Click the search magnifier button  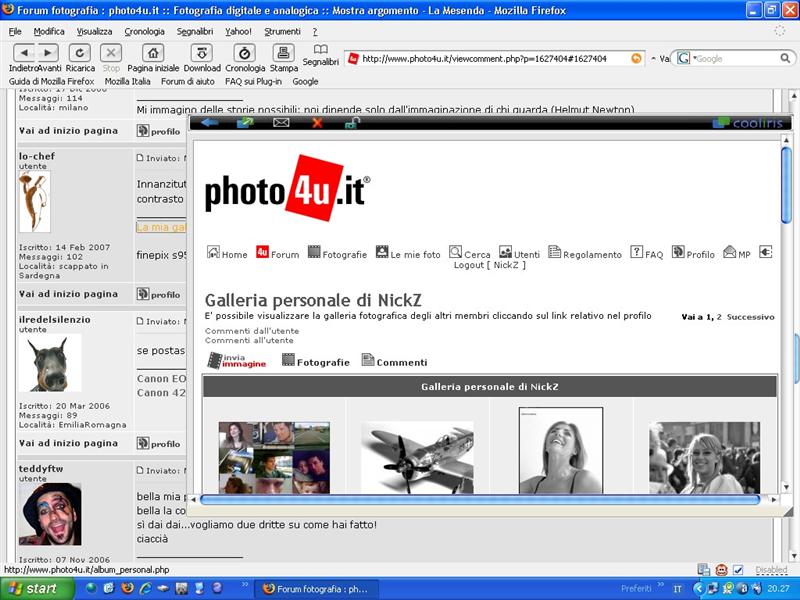point(785,59)
